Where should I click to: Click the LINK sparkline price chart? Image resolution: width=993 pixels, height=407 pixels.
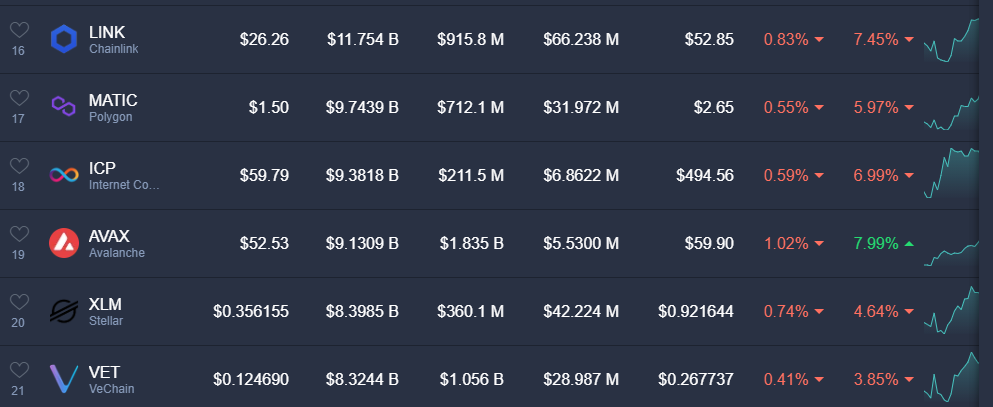[952, 39]
